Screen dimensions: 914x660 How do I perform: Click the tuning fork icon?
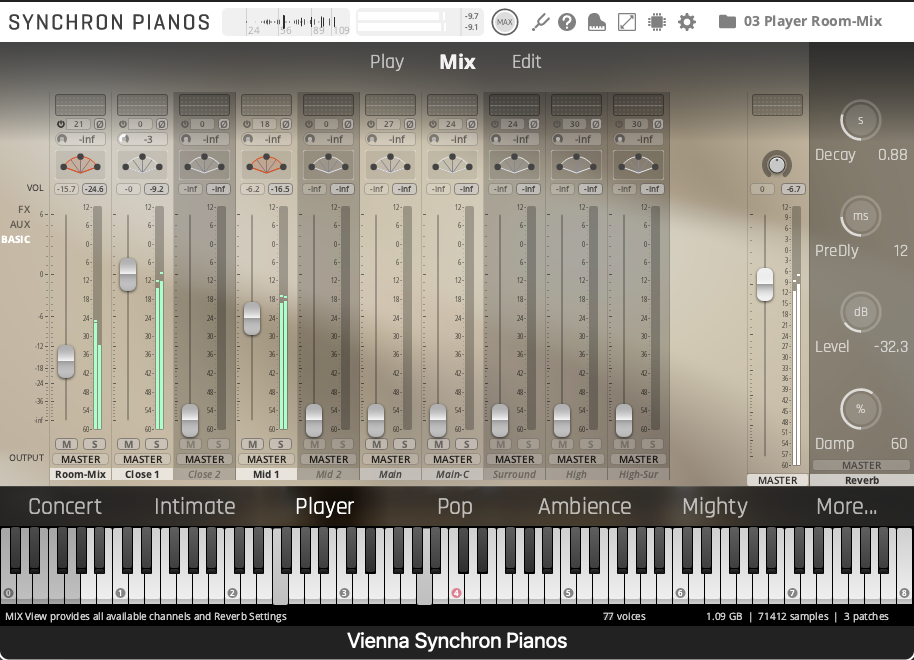coord(540,22)
